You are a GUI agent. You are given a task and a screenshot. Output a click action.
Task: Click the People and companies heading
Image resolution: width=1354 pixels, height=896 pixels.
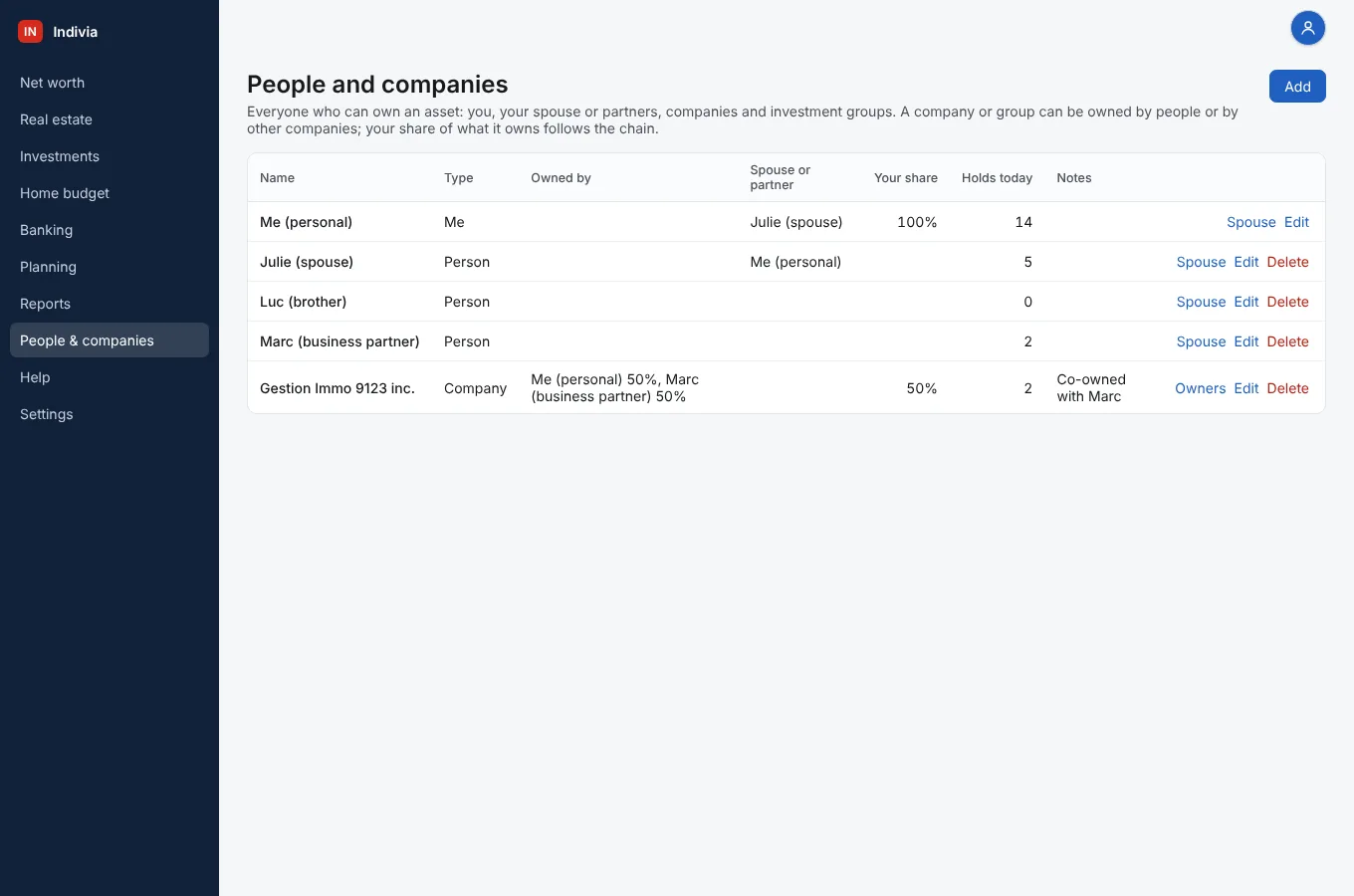[x=377, y=85]
